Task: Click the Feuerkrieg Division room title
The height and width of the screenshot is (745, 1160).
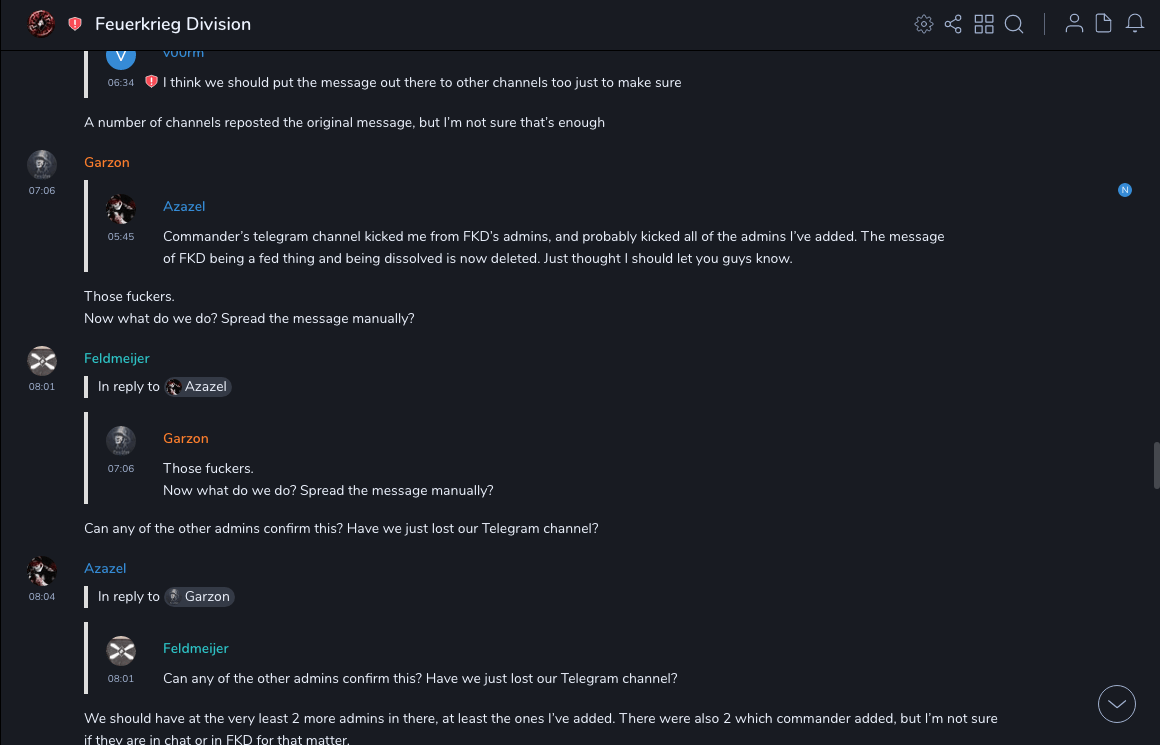Action: click(173, 24)
